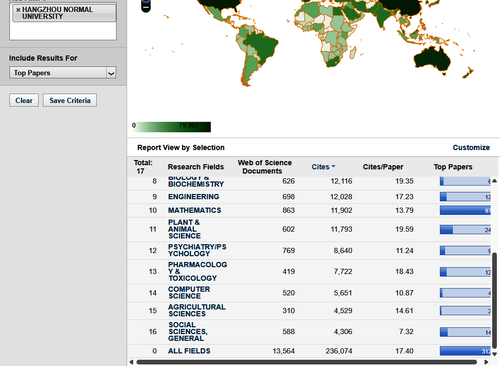Click the horizontal scroll right arrow
The height and width of the screenshot is (366, 500).
click(486, 362)
